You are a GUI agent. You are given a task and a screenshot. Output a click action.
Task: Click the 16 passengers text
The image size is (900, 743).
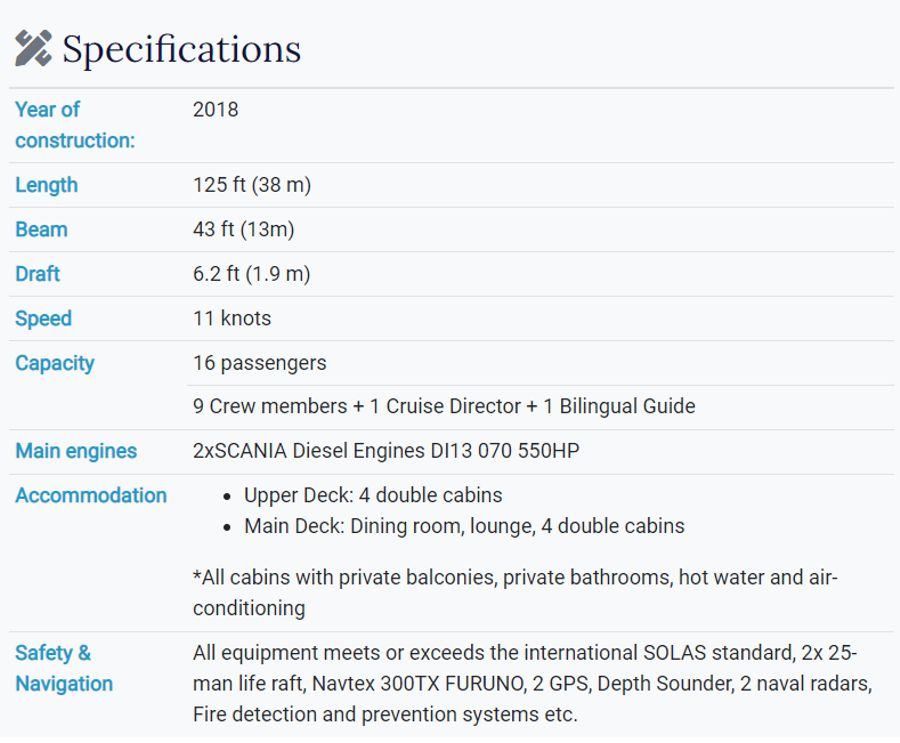coord(259,363)
